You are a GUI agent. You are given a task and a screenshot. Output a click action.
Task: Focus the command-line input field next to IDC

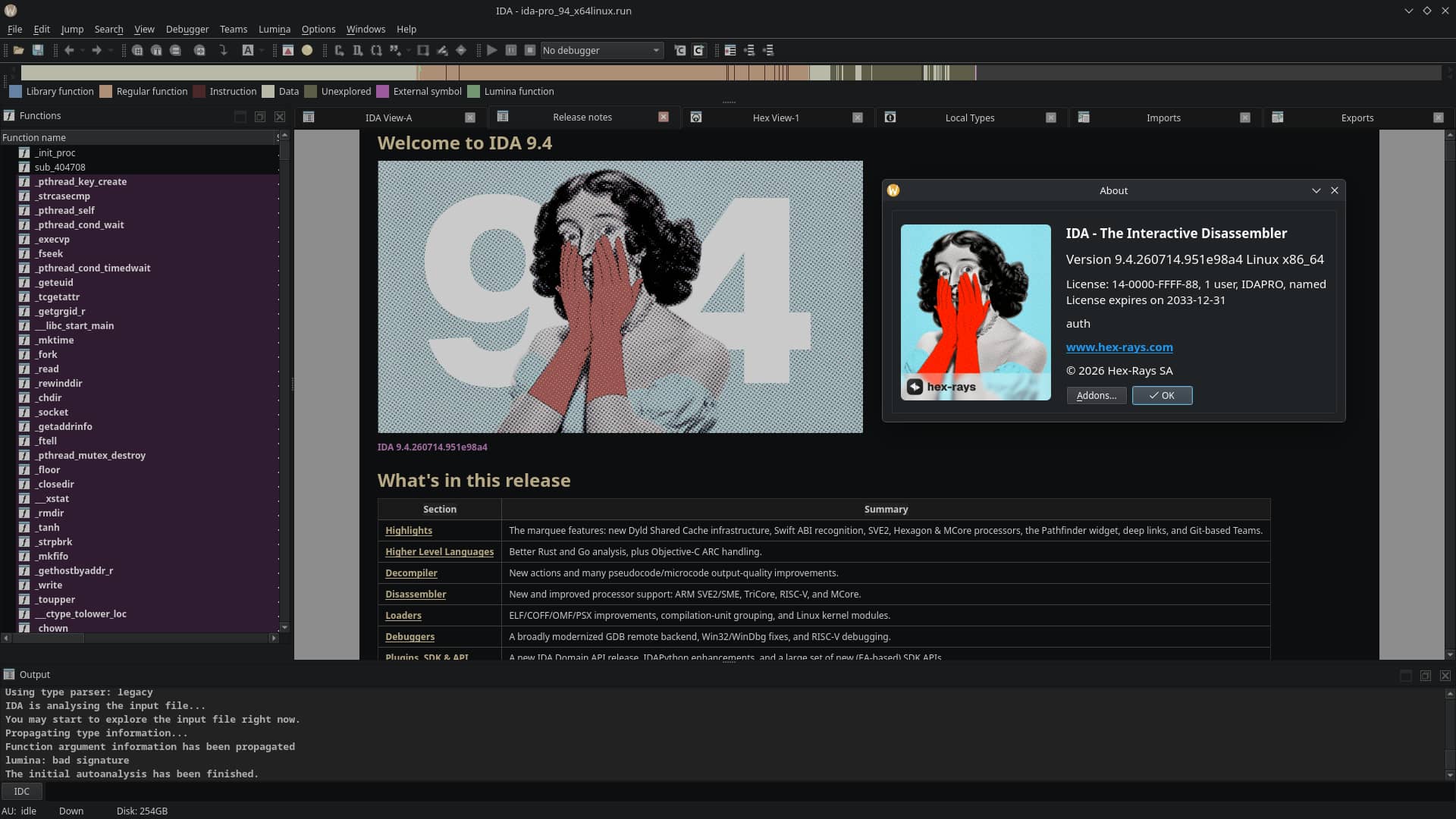(x=749, y=791)
